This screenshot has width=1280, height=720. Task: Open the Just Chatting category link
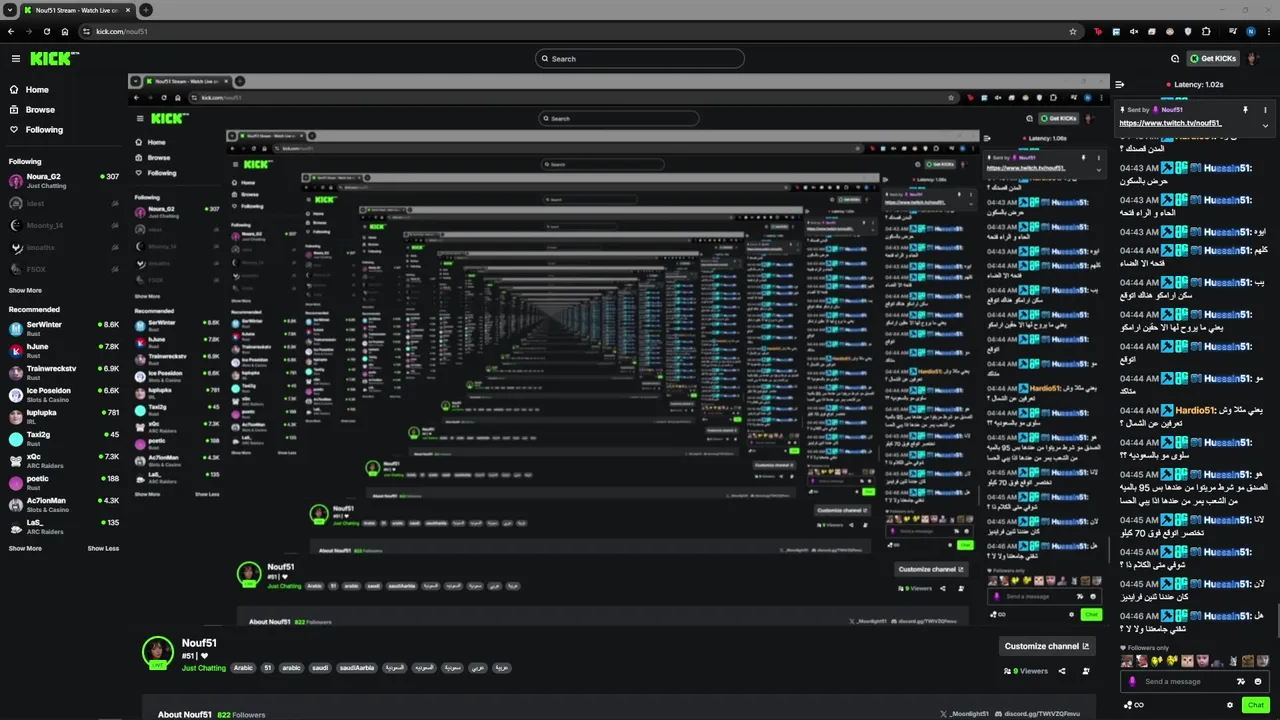[204, 668]
